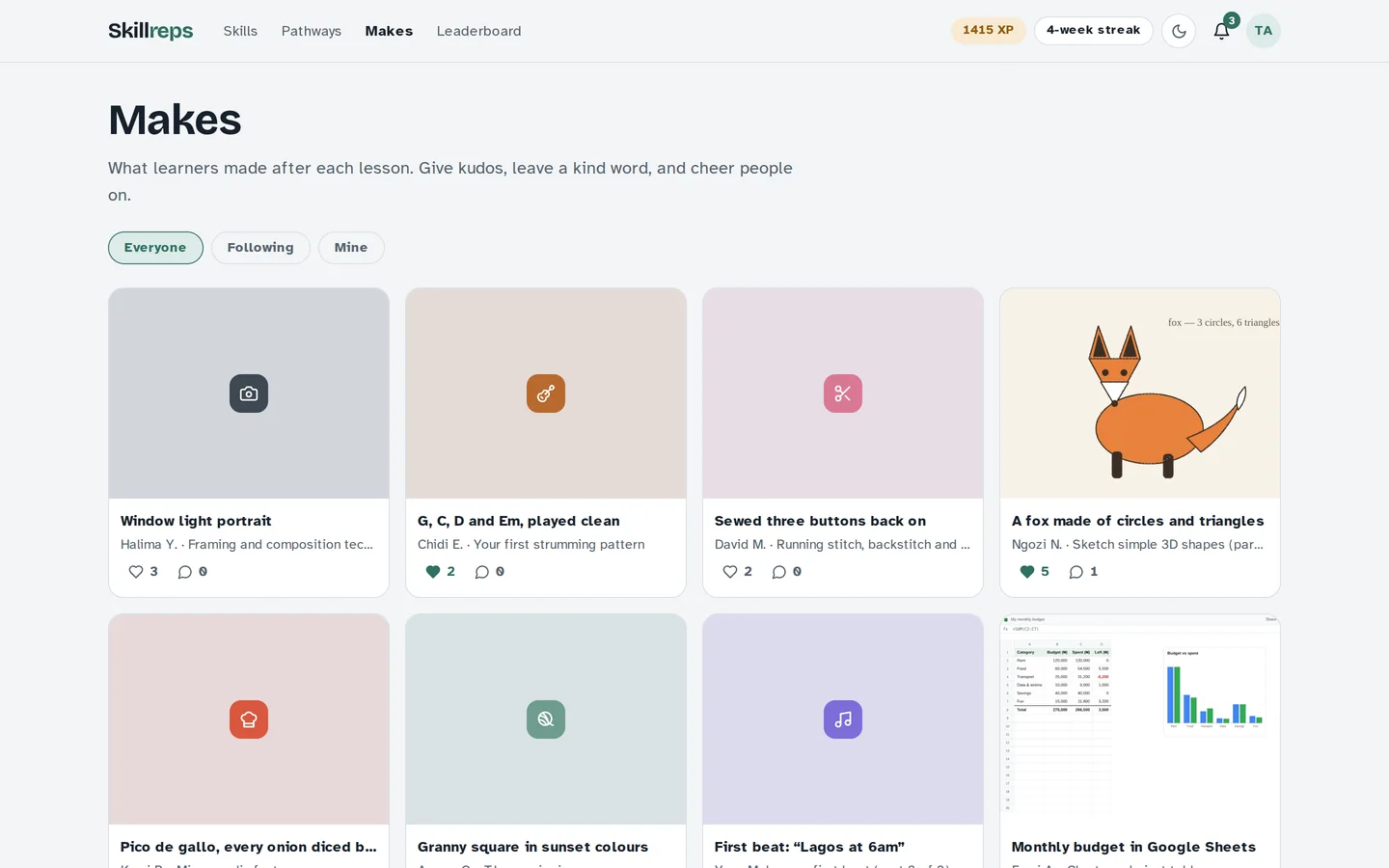Open the Google Sheets budget thumbnail
This screenshot has width=1389, height=868.
pyautogui.click(x=1140, y=719)
